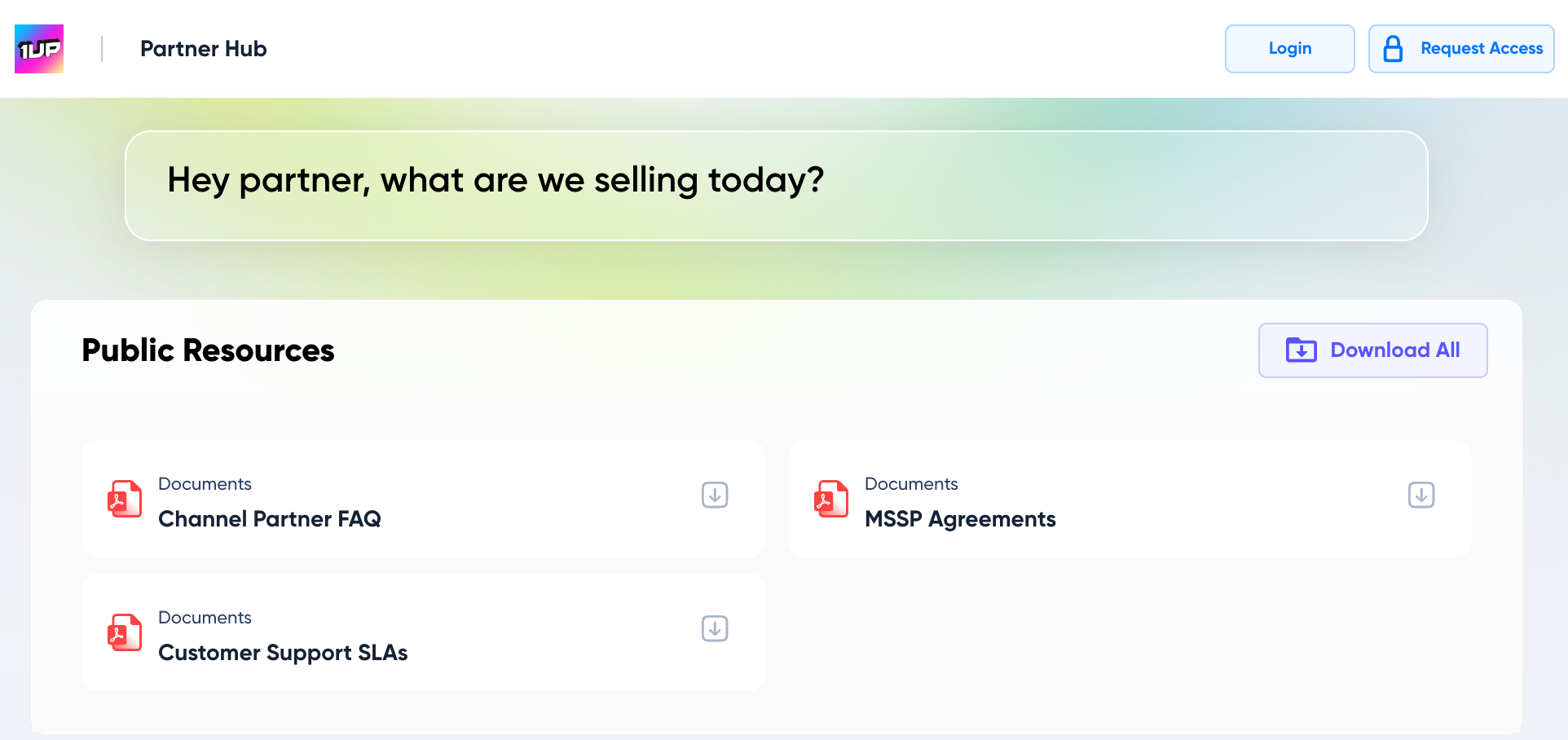
Task: Click the 1UP logo
Action: click(x=39, y=49)
